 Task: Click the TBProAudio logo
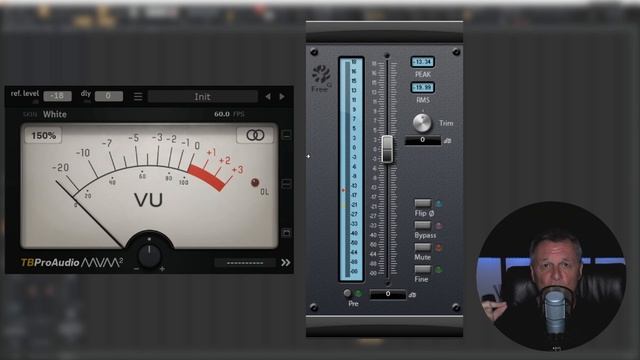click(50, 262)
